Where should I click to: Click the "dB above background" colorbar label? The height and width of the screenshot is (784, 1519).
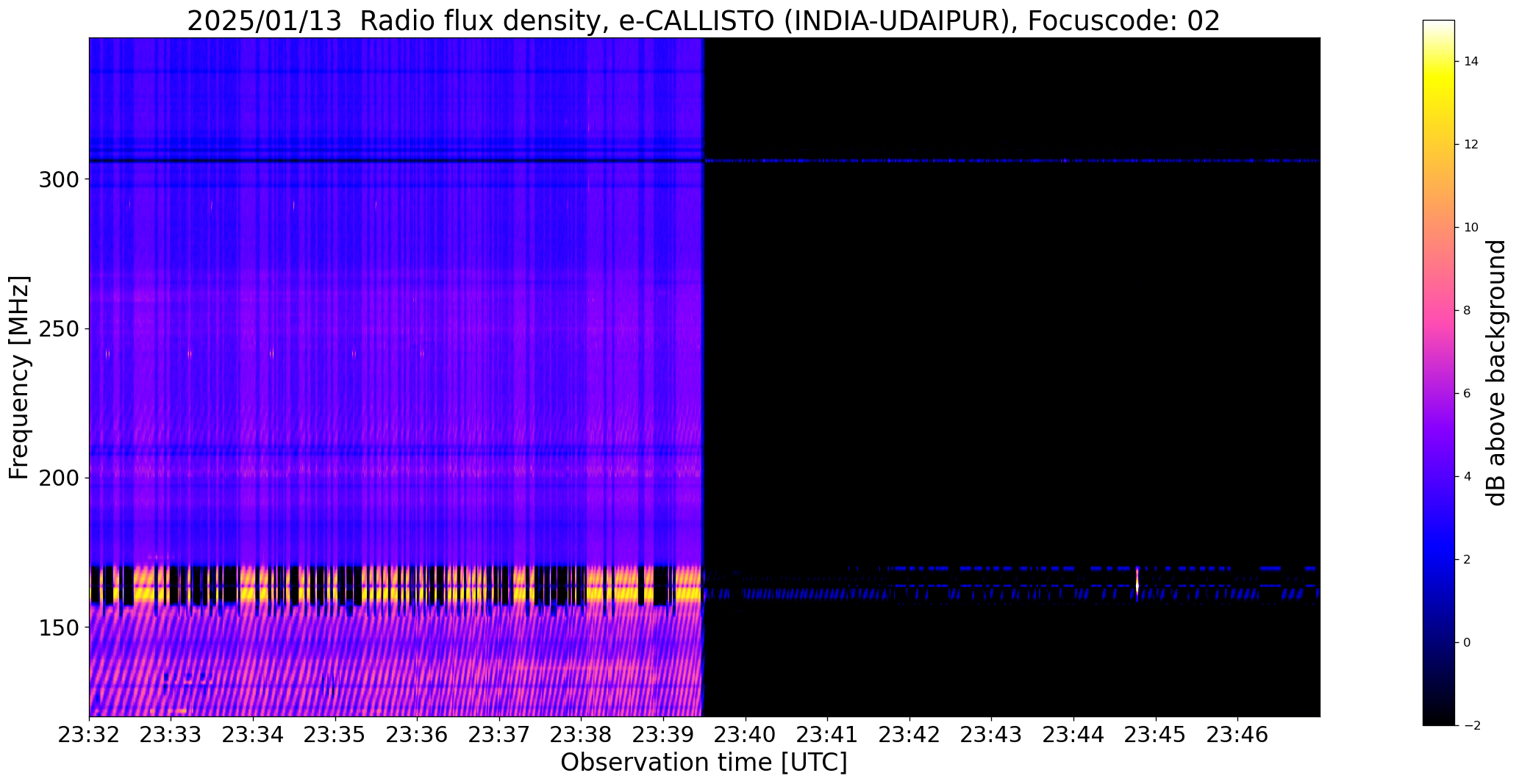click(x=1496, y=373)
